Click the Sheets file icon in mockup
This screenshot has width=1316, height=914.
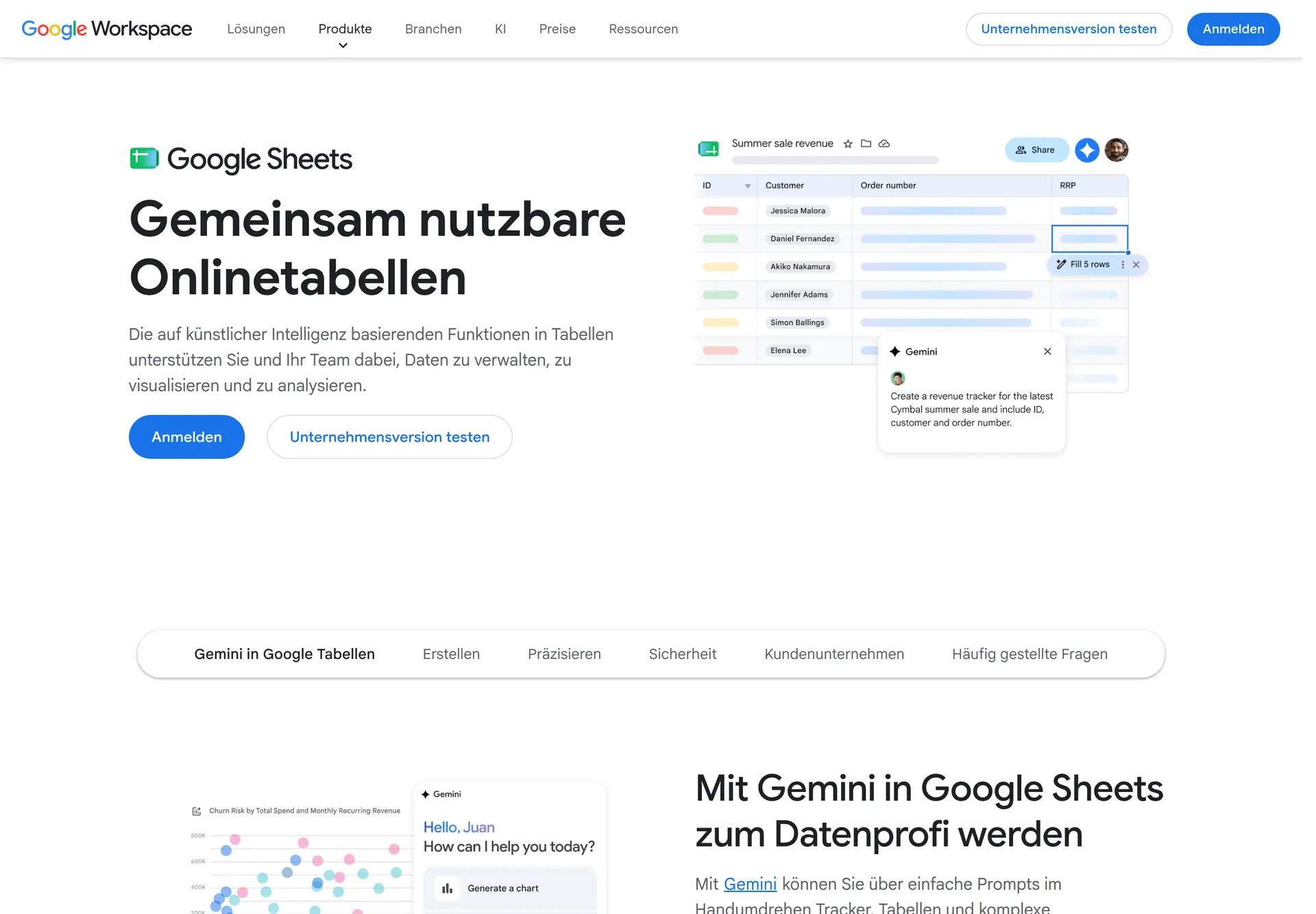pos(708,148)
